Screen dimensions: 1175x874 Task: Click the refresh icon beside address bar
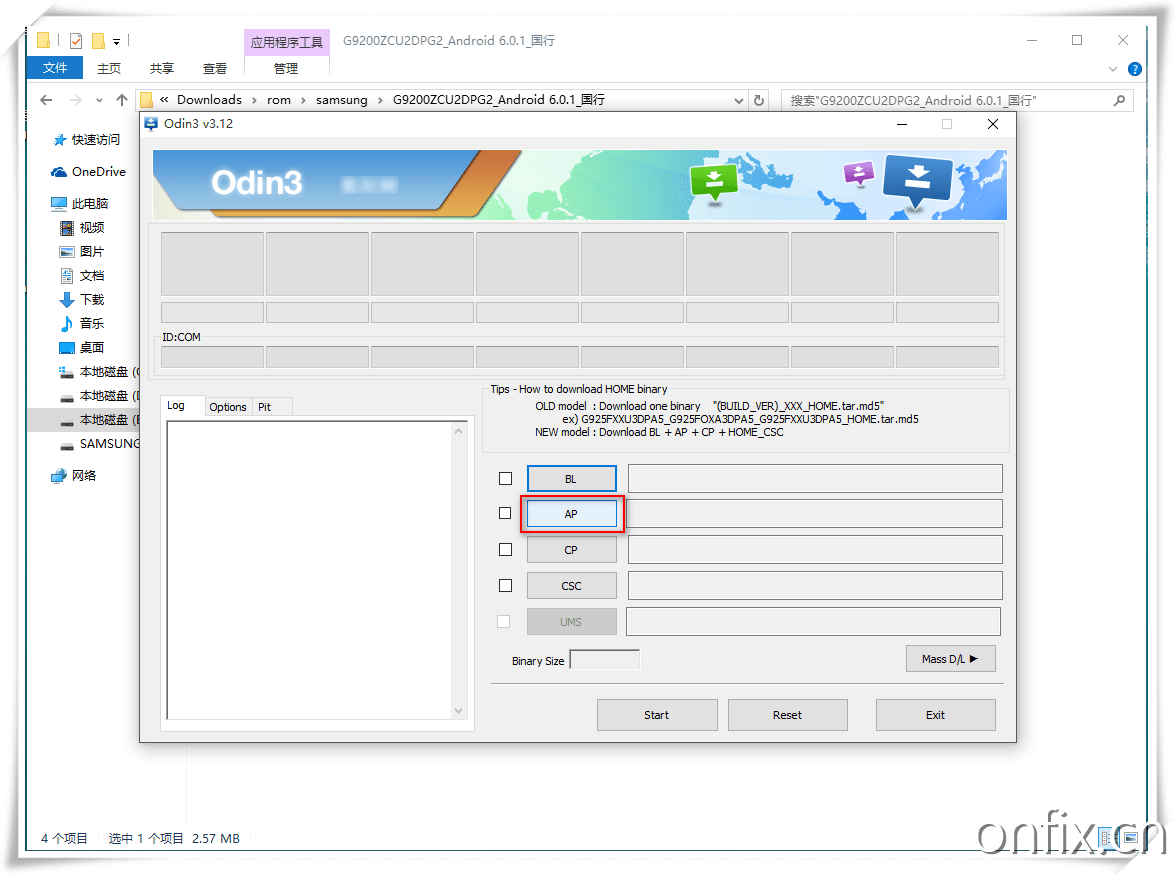(759, 100)
